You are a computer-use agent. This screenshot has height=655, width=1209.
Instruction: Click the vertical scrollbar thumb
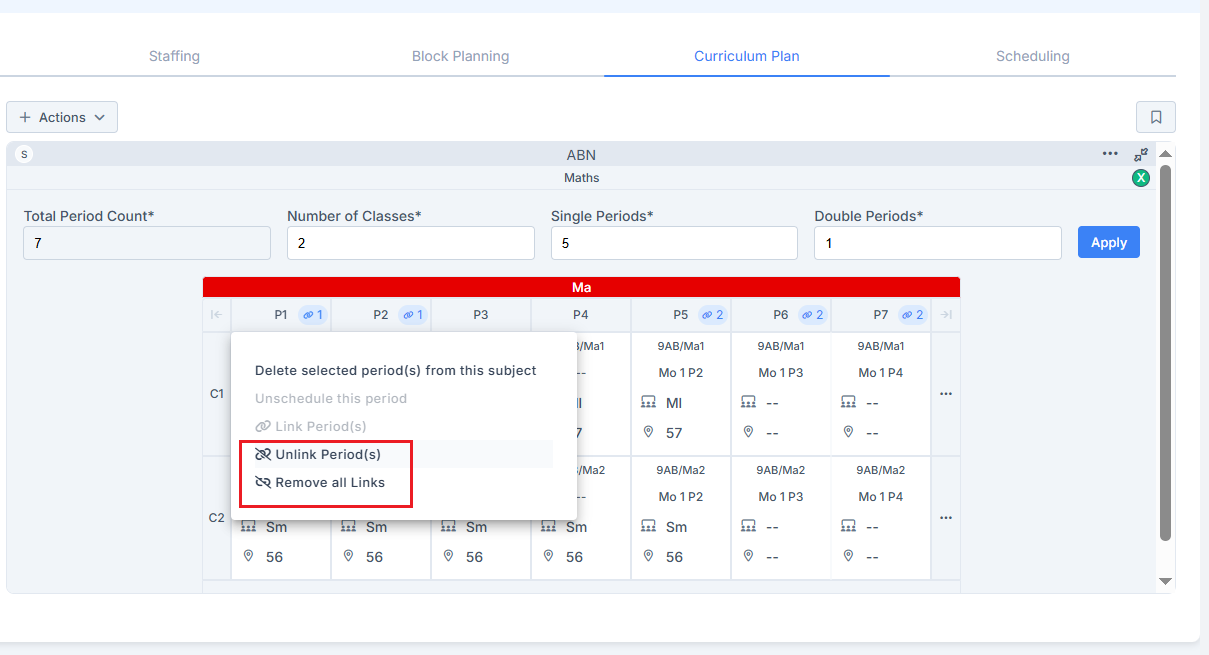1165,352
